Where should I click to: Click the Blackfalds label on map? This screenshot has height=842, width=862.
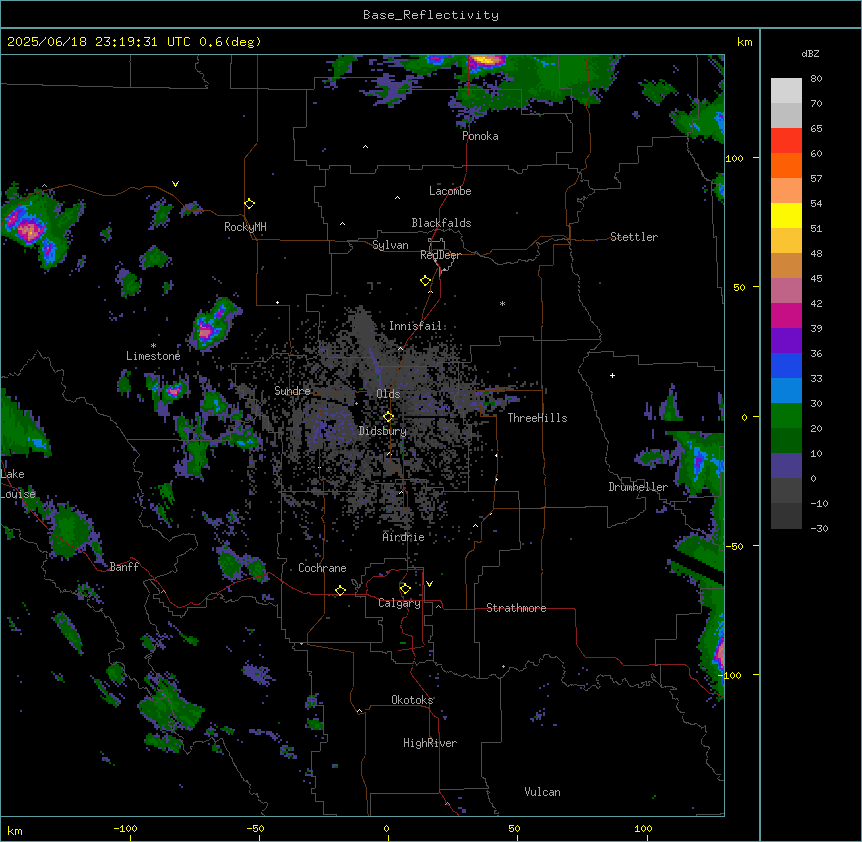click(x=441, y=223)
